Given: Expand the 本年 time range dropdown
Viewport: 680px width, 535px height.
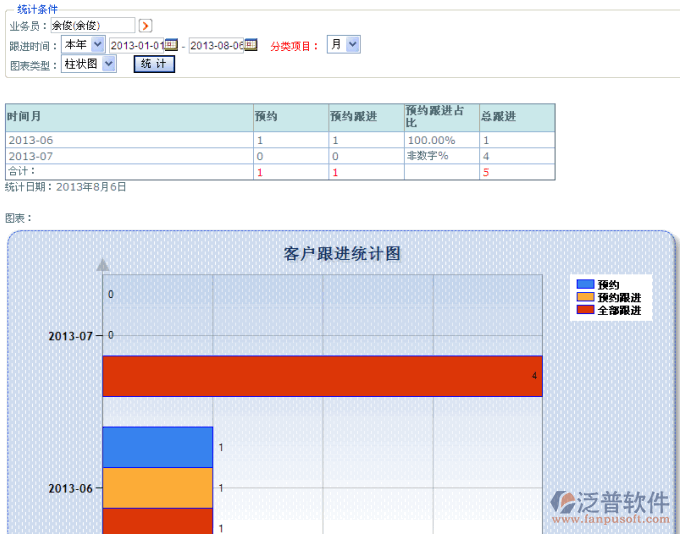Looking at the screenshot, I should pyautogui.click(x=83, y=45).
